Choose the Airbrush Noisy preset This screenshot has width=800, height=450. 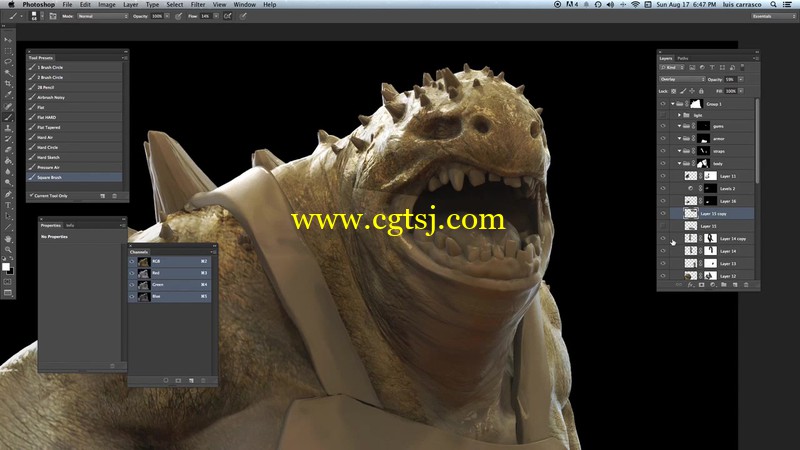(x=75, y=97)
